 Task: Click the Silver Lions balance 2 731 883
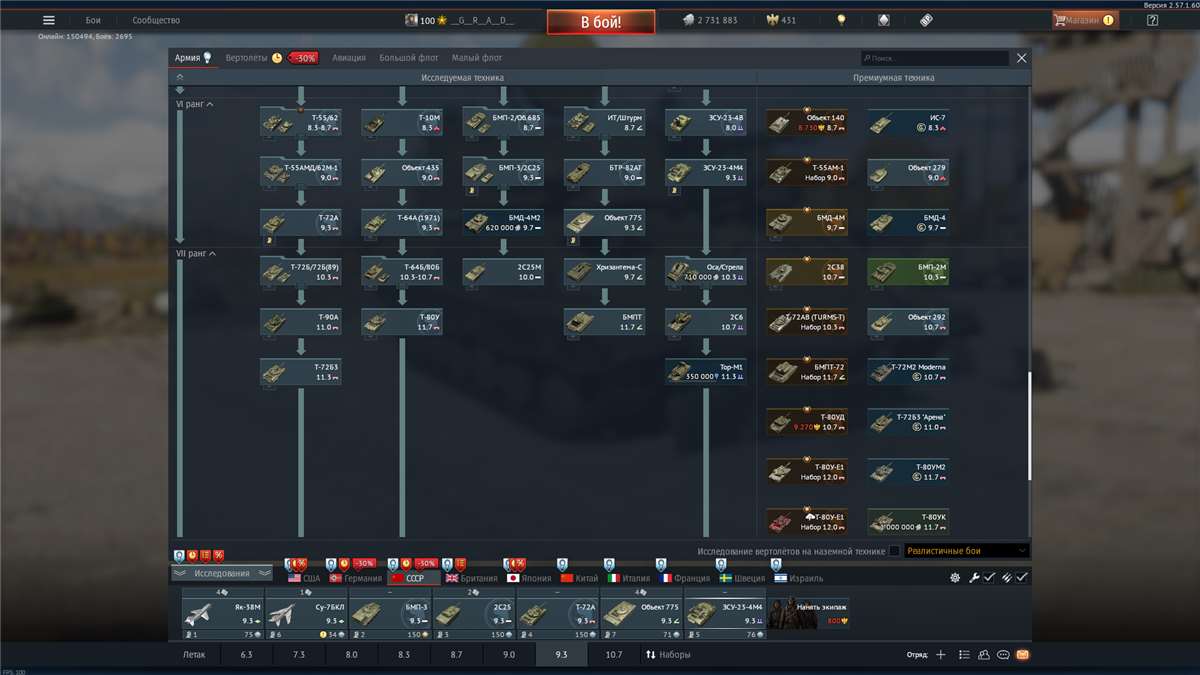coord(709,20)
